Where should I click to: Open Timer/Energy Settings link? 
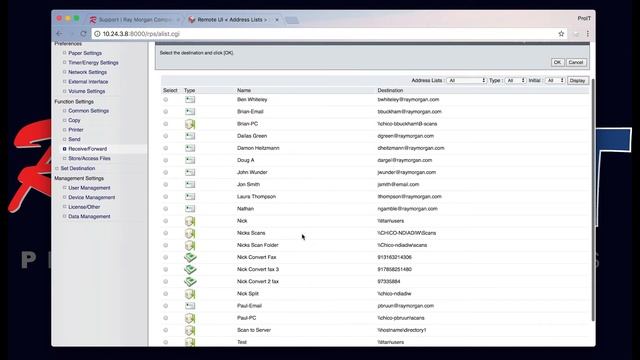click(x=93, y=62)
